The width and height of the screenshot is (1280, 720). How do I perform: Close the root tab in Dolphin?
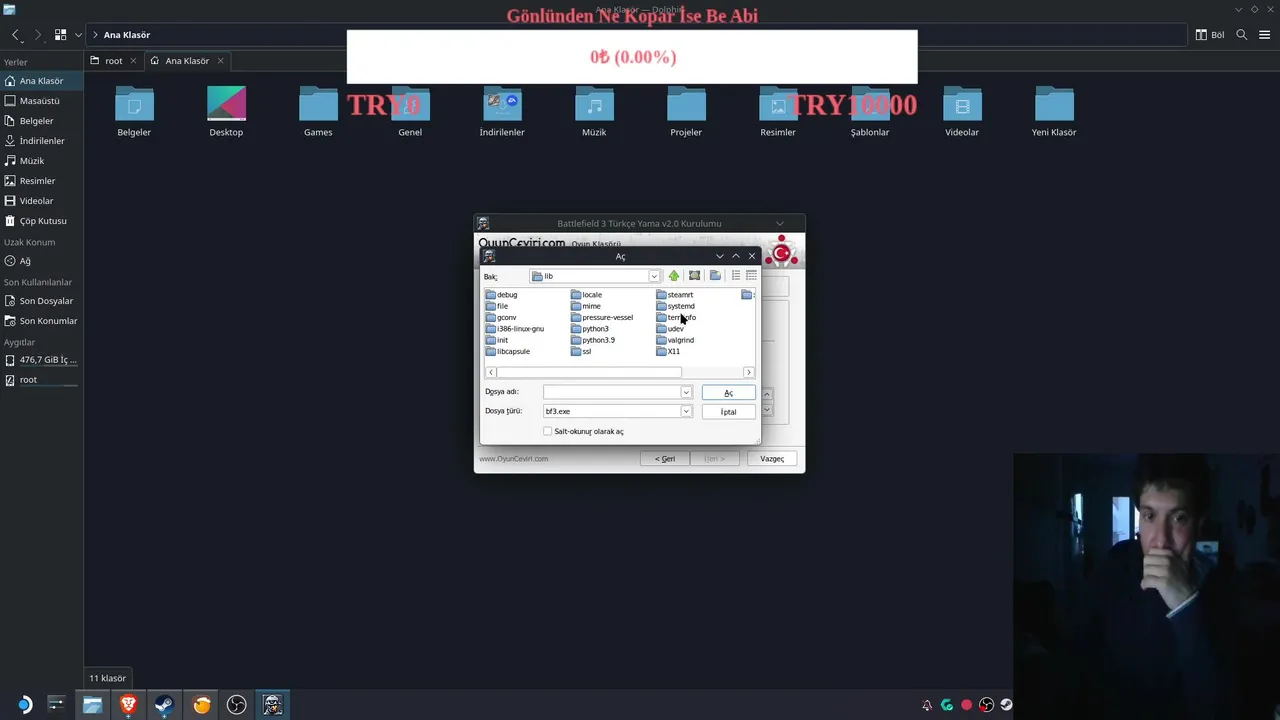(x=133, y=61)
